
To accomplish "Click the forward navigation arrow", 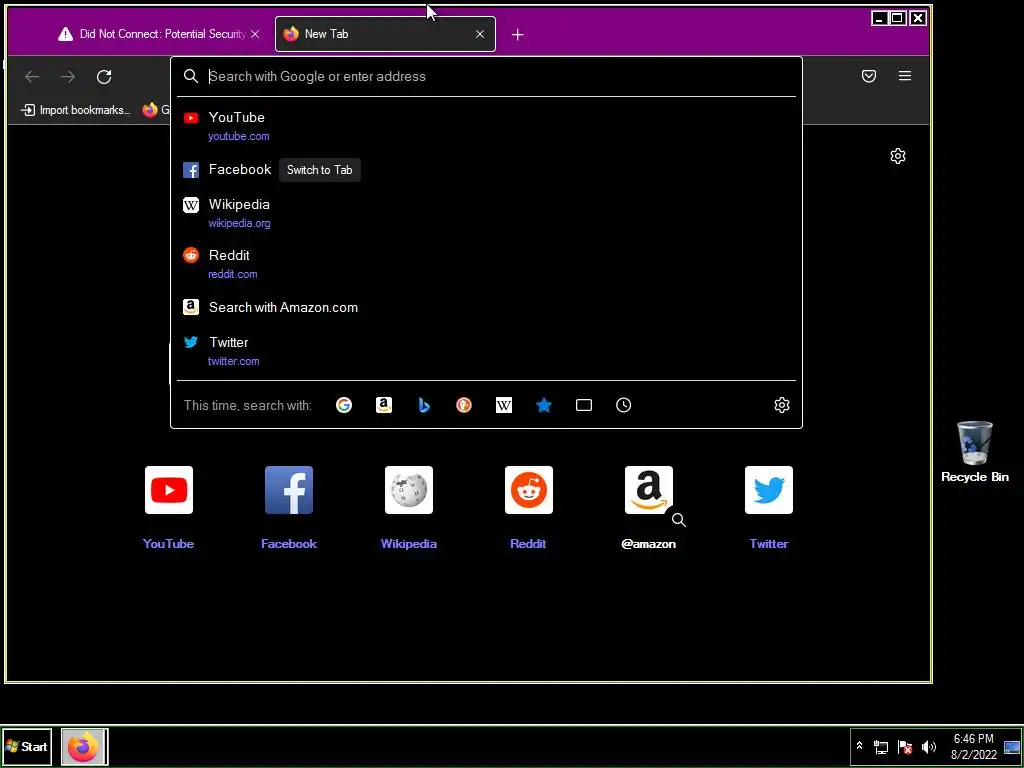I will coord(68,76).
